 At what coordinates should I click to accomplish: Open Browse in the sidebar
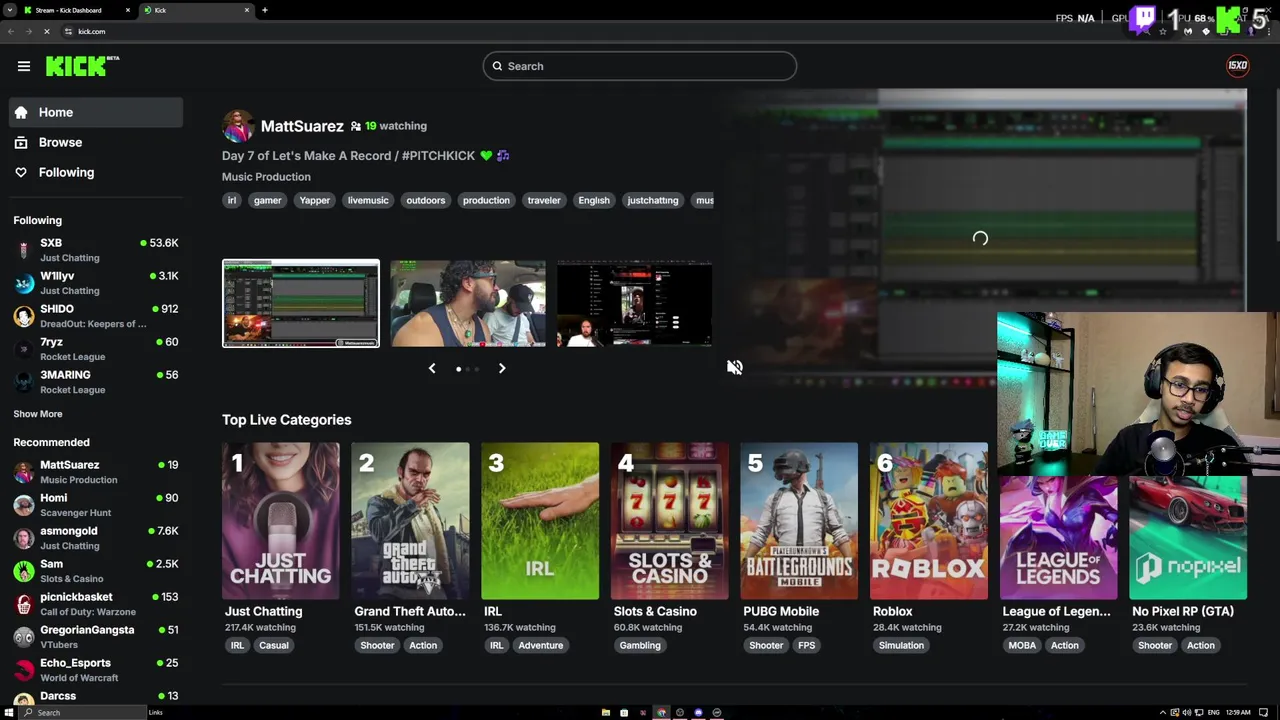click(x=96, y=142)
